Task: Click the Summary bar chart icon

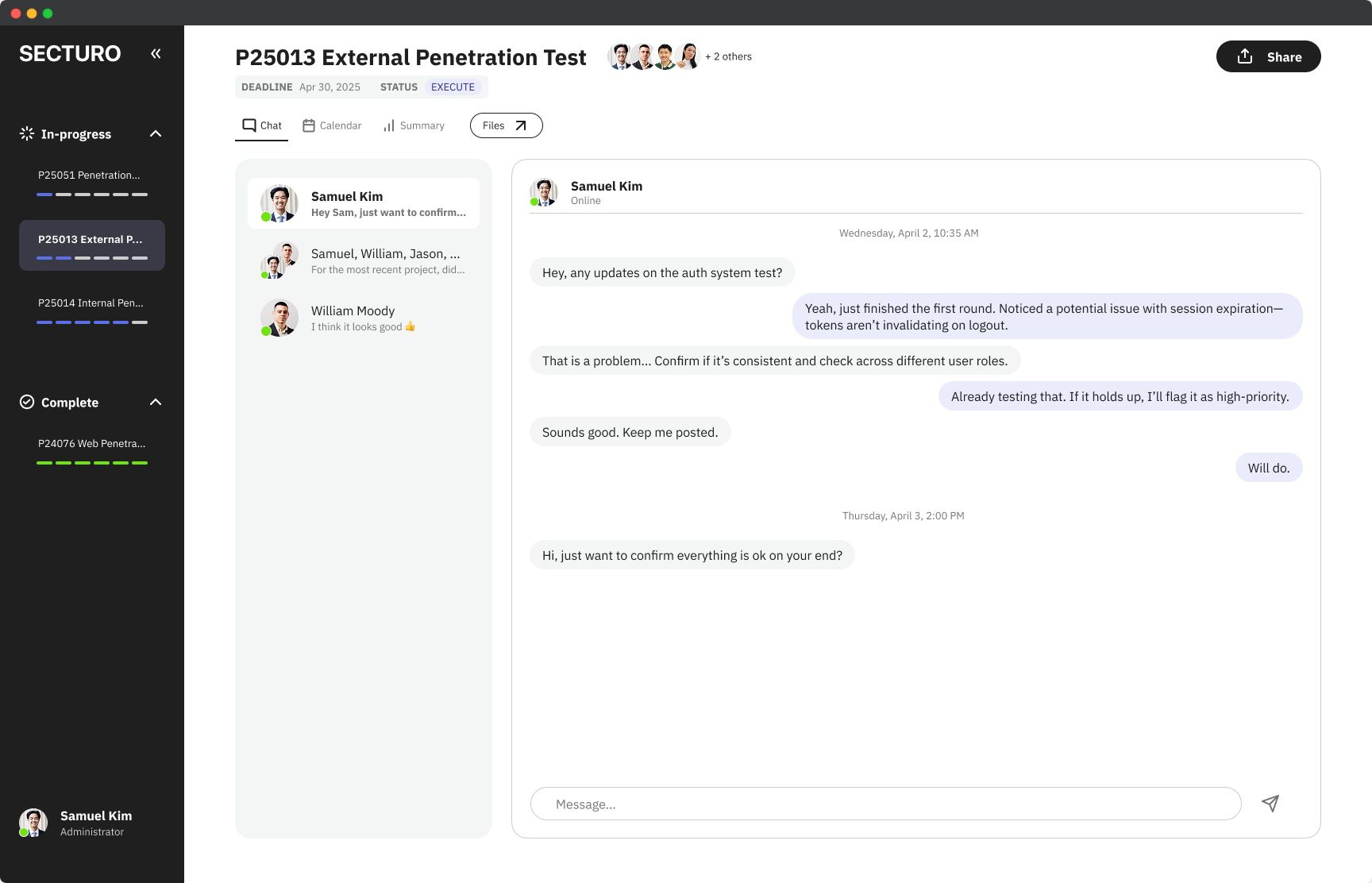Action: point(389,125)
